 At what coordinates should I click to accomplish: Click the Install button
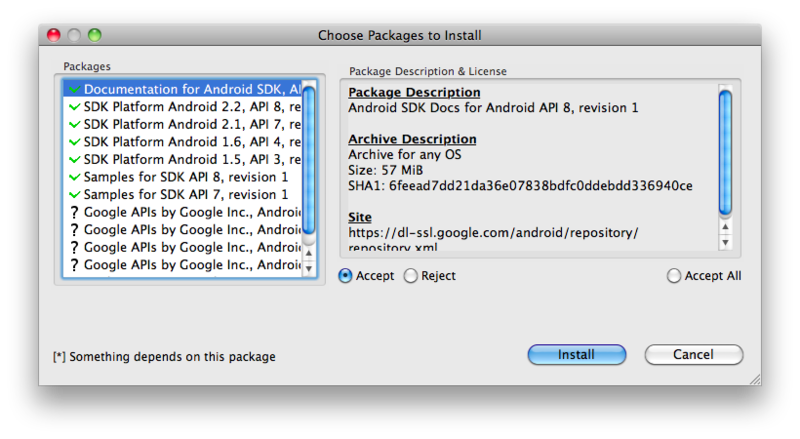click(x=577, y=355)
